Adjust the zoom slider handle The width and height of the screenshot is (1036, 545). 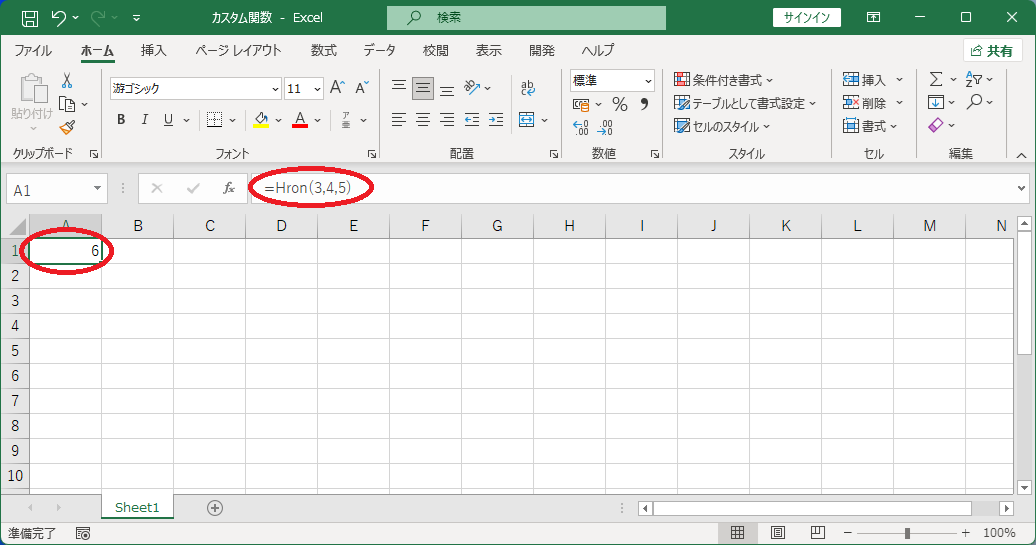pos(907,532)
